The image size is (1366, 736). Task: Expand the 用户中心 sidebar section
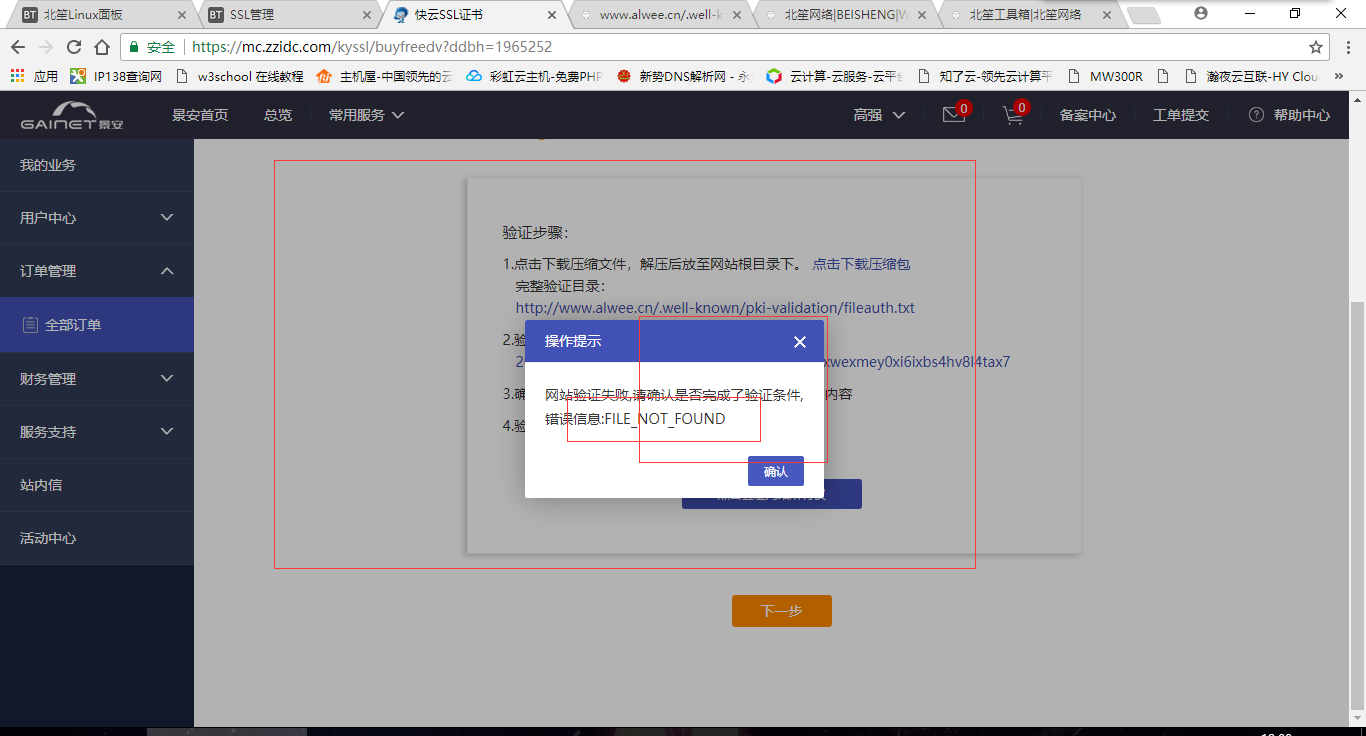(97, 218)
